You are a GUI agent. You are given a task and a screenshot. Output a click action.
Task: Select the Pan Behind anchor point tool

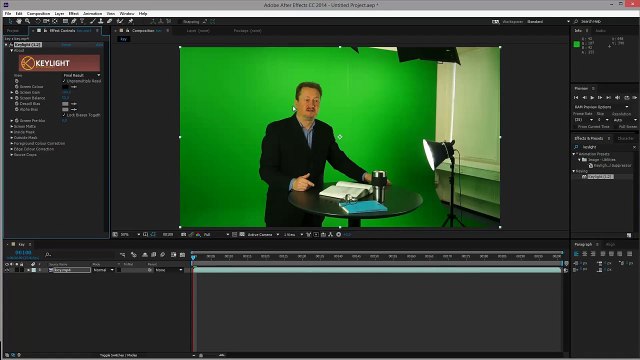(55, 21)
